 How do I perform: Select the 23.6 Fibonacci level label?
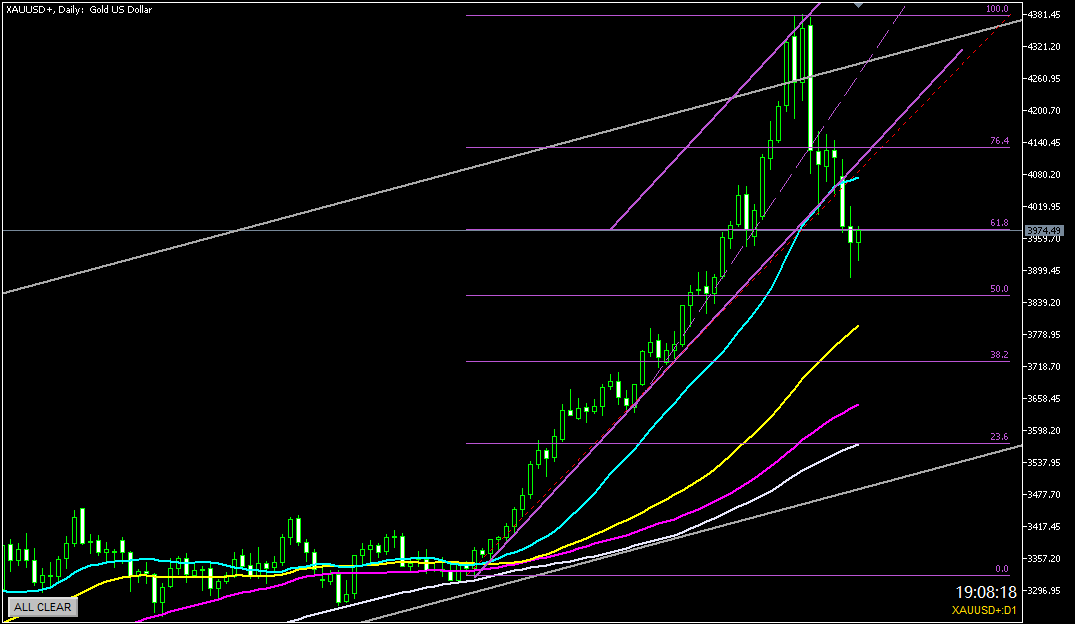(x=999, y=437)
